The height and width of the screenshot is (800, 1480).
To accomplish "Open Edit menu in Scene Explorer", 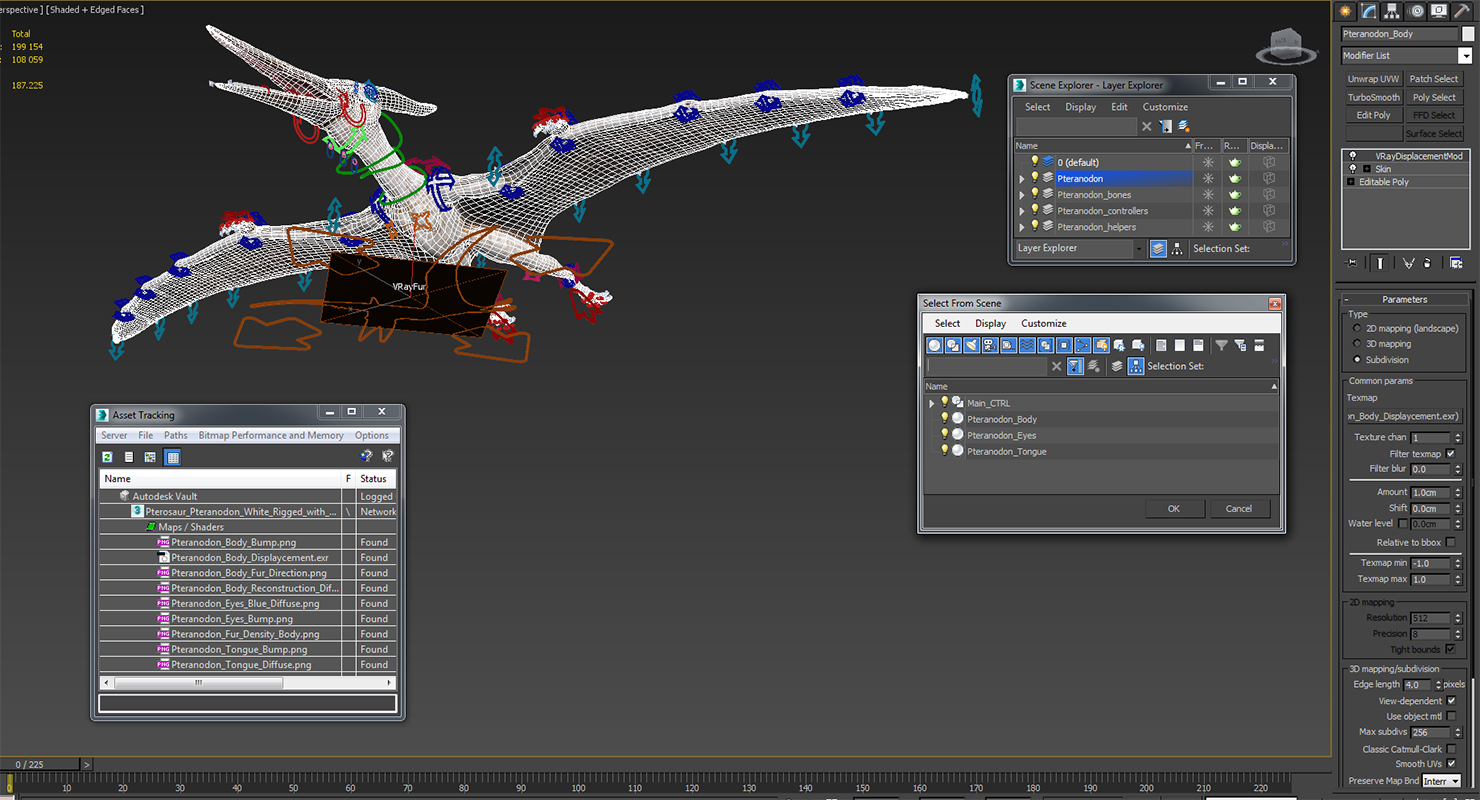I will pos(1119,107).
